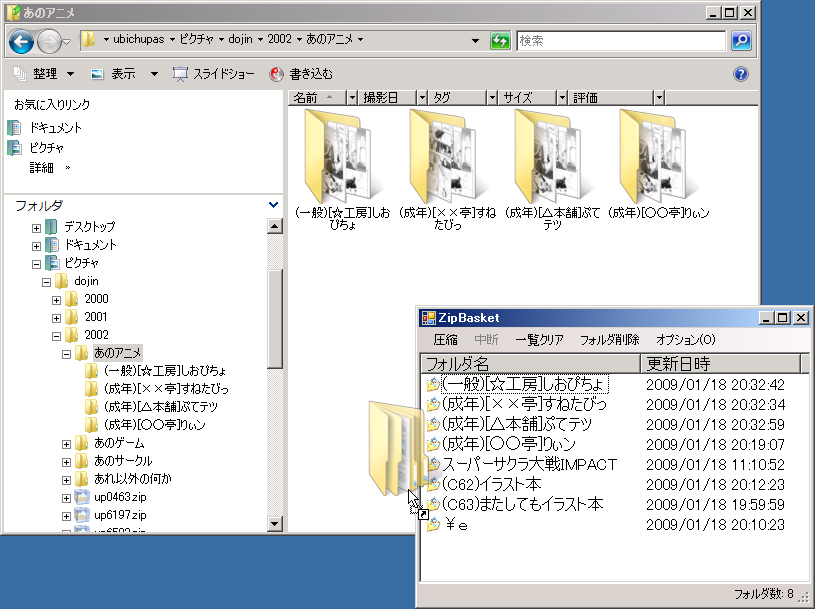Open ピクチャ favorite link
Image resolution: width=815 pixels, height=609 pixels.
tap(36, 148)
